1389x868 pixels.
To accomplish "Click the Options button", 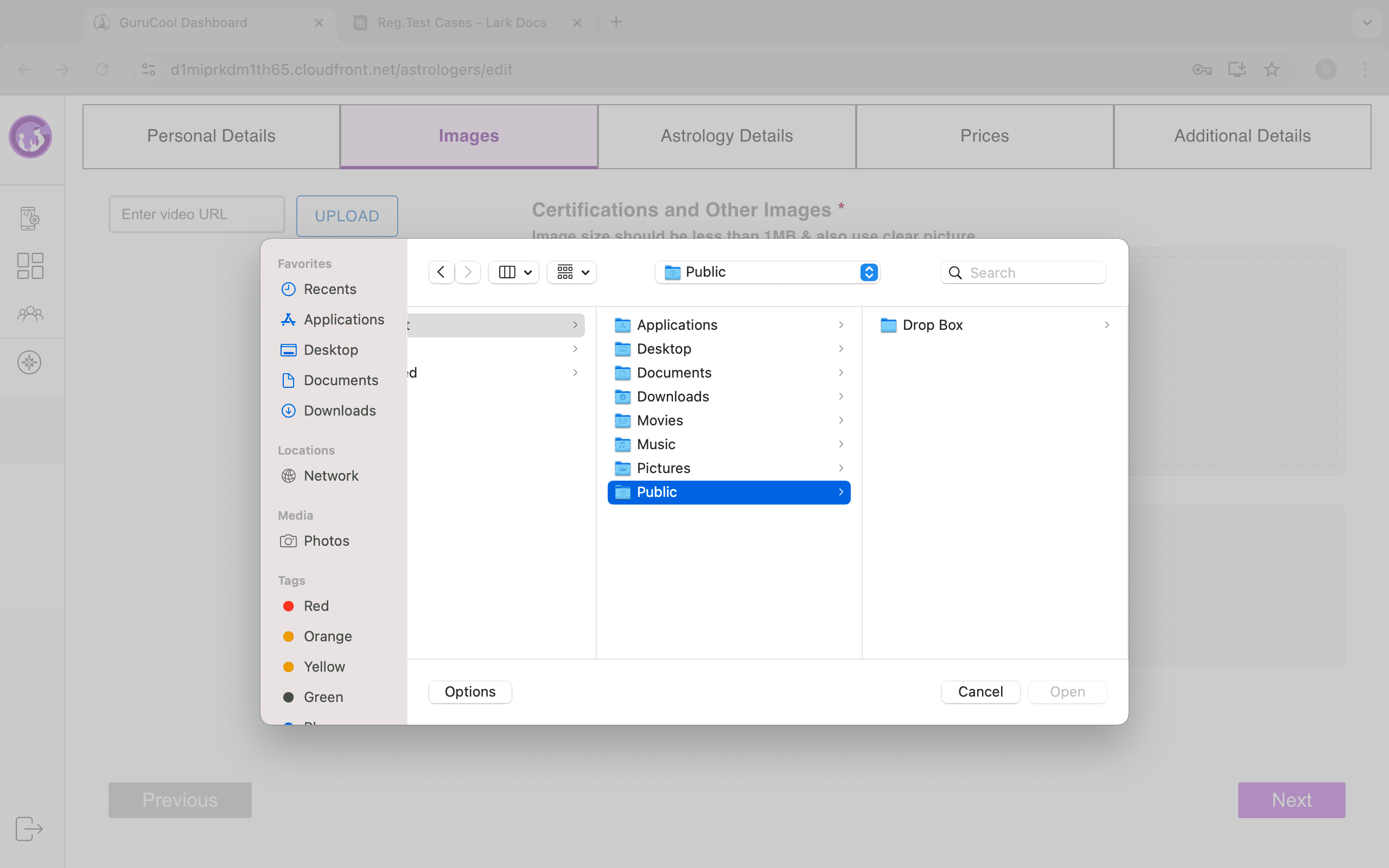I will point(469,692).
